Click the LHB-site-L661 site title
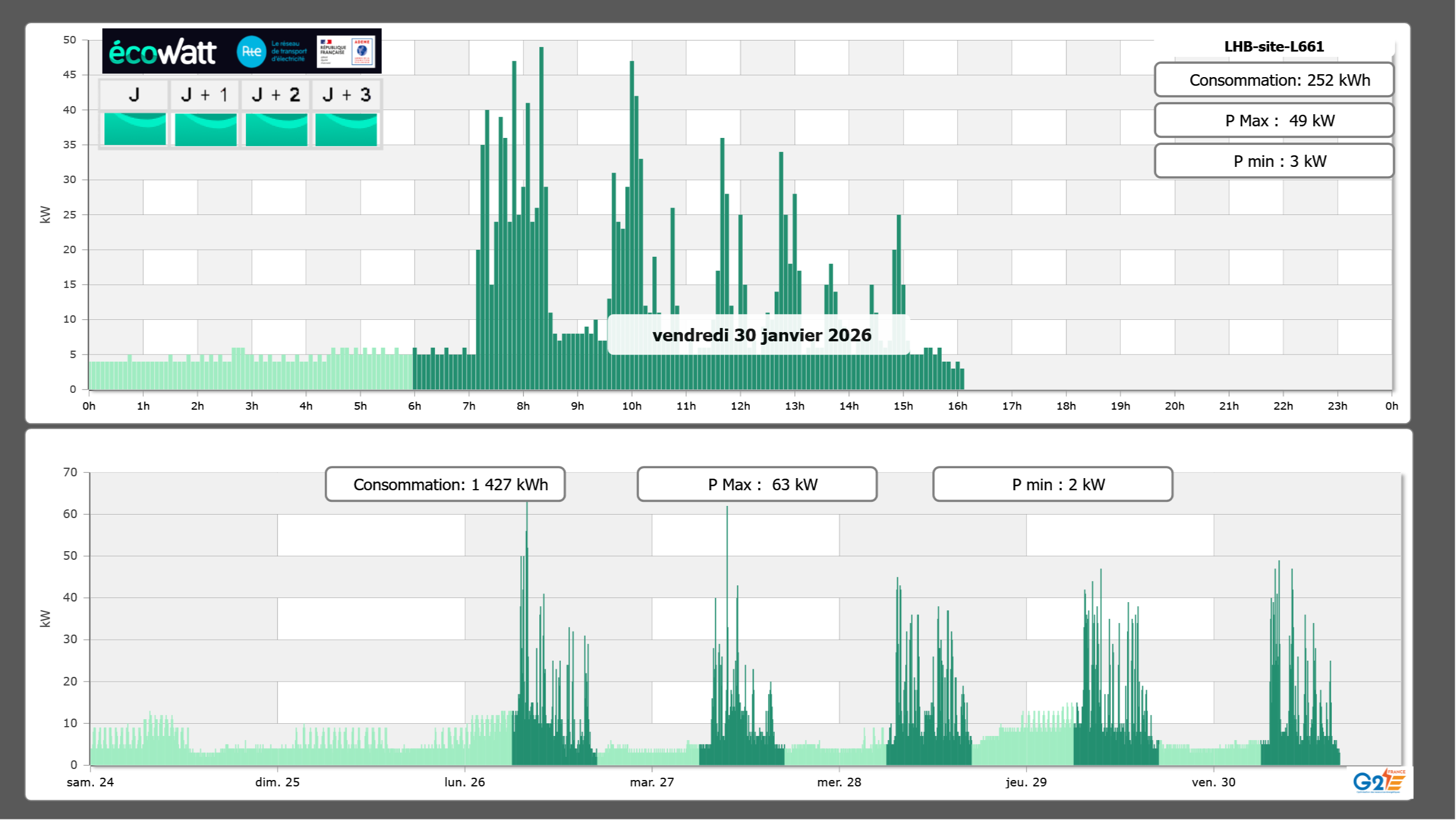 [x=1273, y=46]
